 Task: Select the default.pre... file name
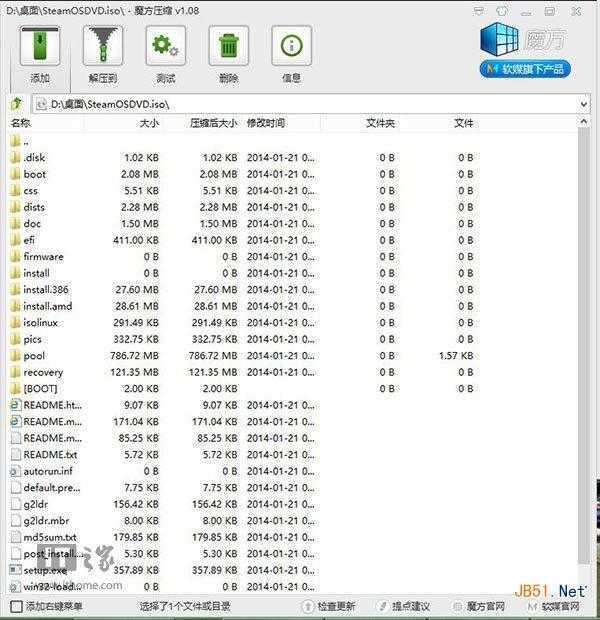(52, 488)
